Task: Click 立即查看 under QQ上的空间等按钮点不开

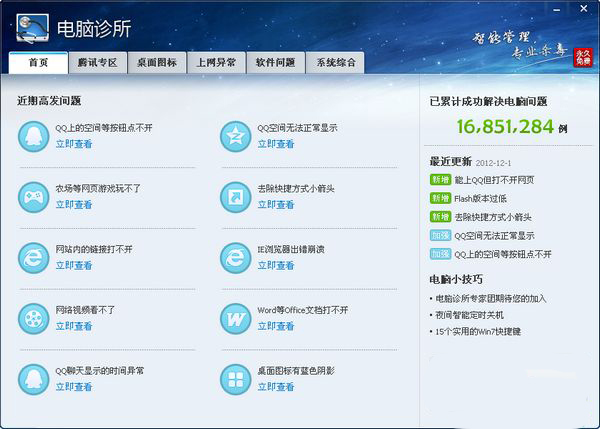Action: (x=74, y=144)
